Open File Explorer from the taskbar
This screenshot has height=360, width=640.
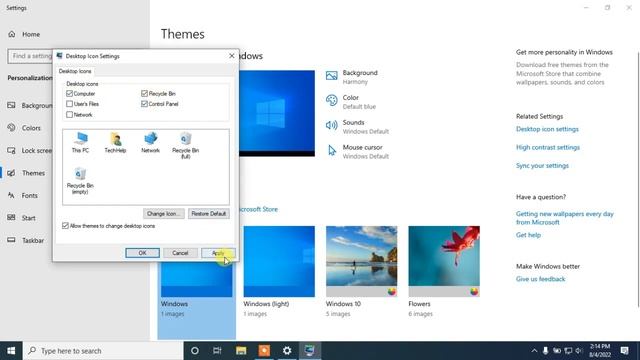[241, 351]
